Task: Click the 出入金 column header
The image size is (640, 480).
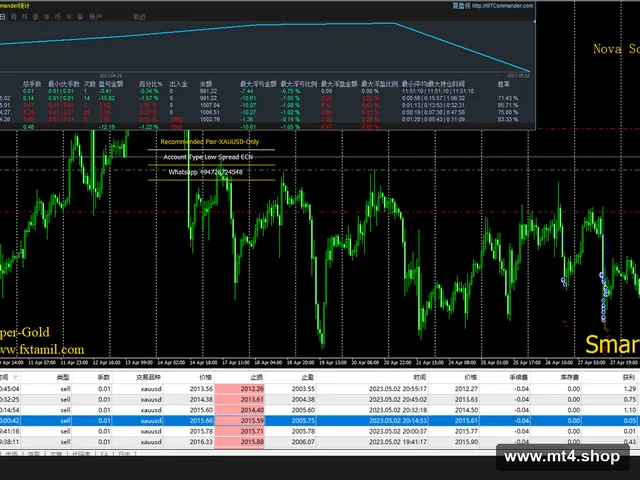Action: (178, 84)
